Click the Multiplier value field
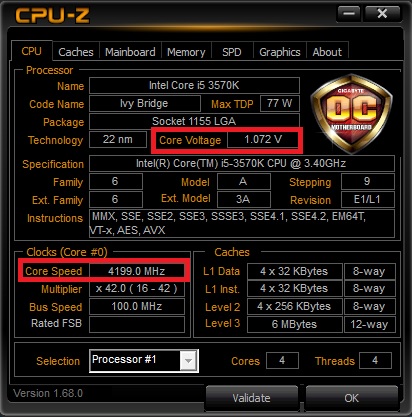Screen dimensions: 414x418 pos(137,289)
